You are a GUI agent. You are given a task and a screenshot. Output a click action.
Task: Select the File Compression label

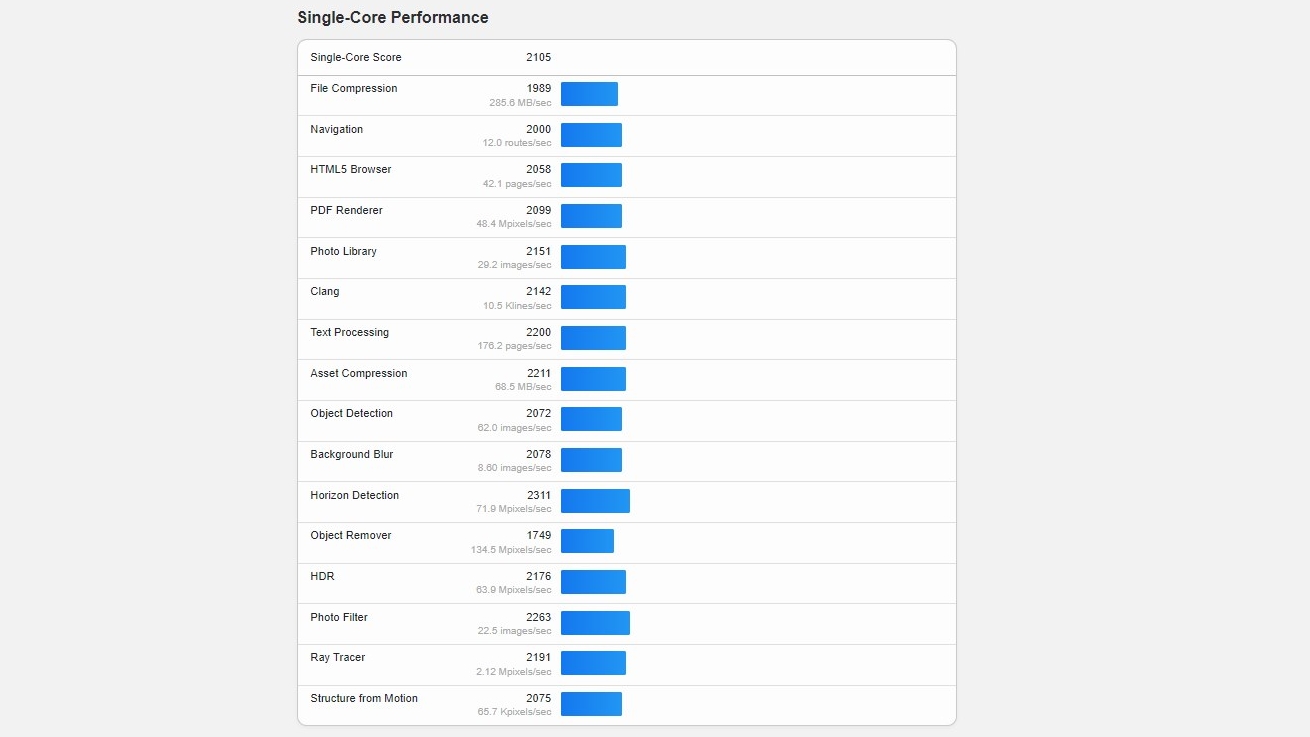point(354,89)
